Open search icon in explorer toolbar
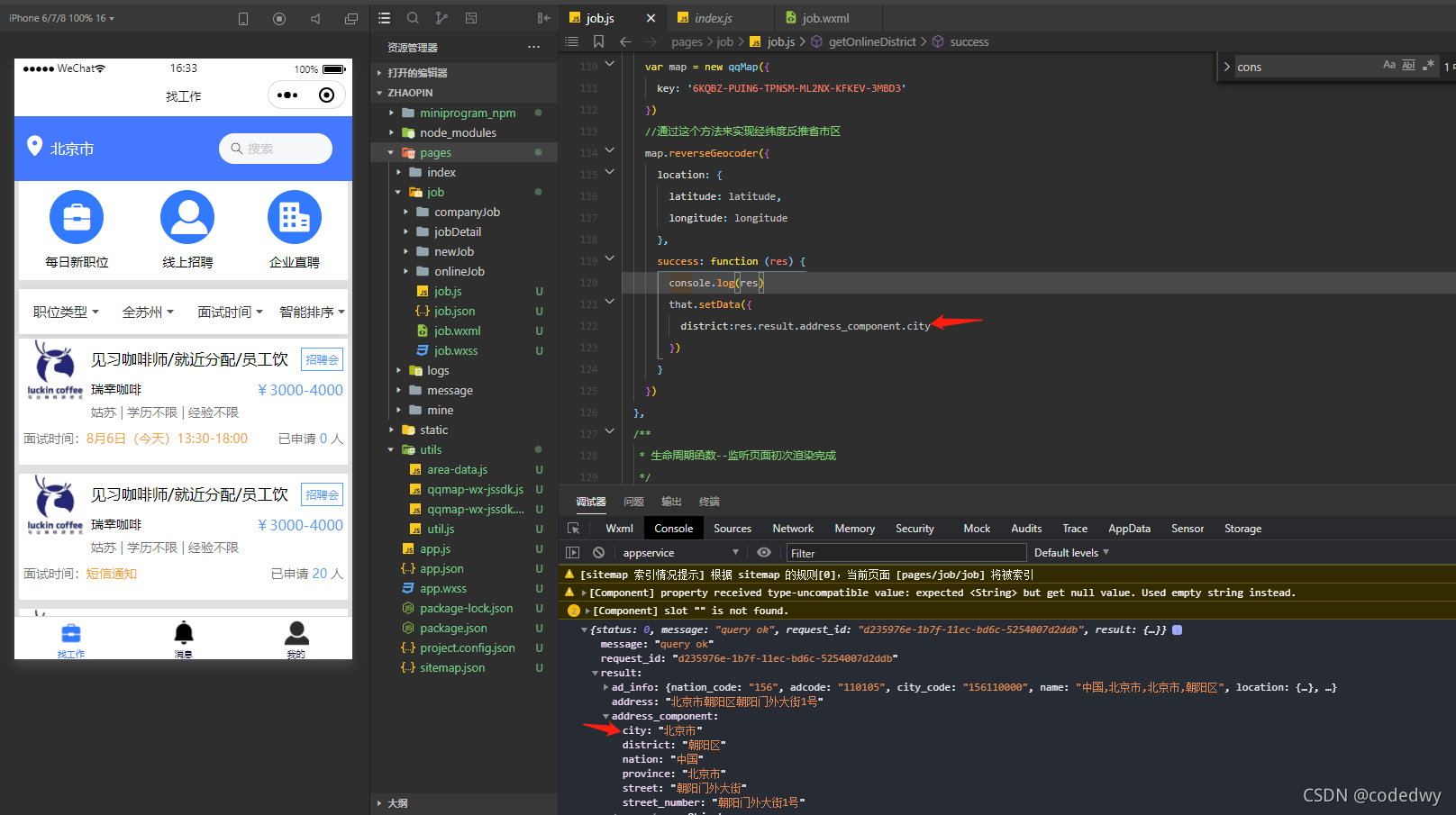Image resolution: width=1456 pixels, height=815 pixels. (x=413, y=18)
